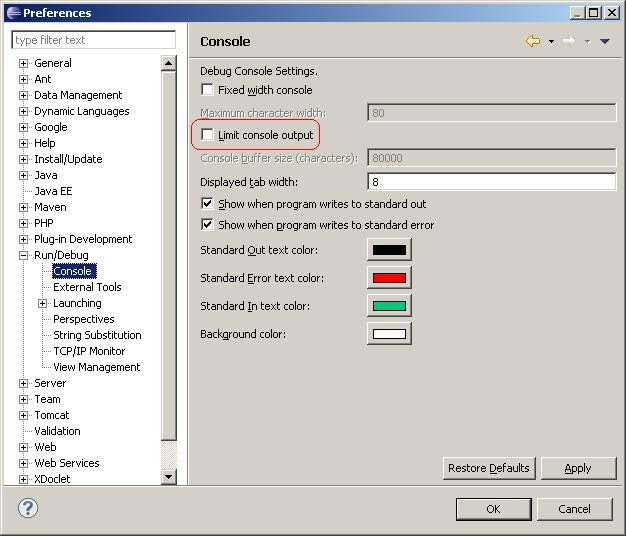
Task: Click the tree scrollbar down arrow
Action: tap(168, 477)
